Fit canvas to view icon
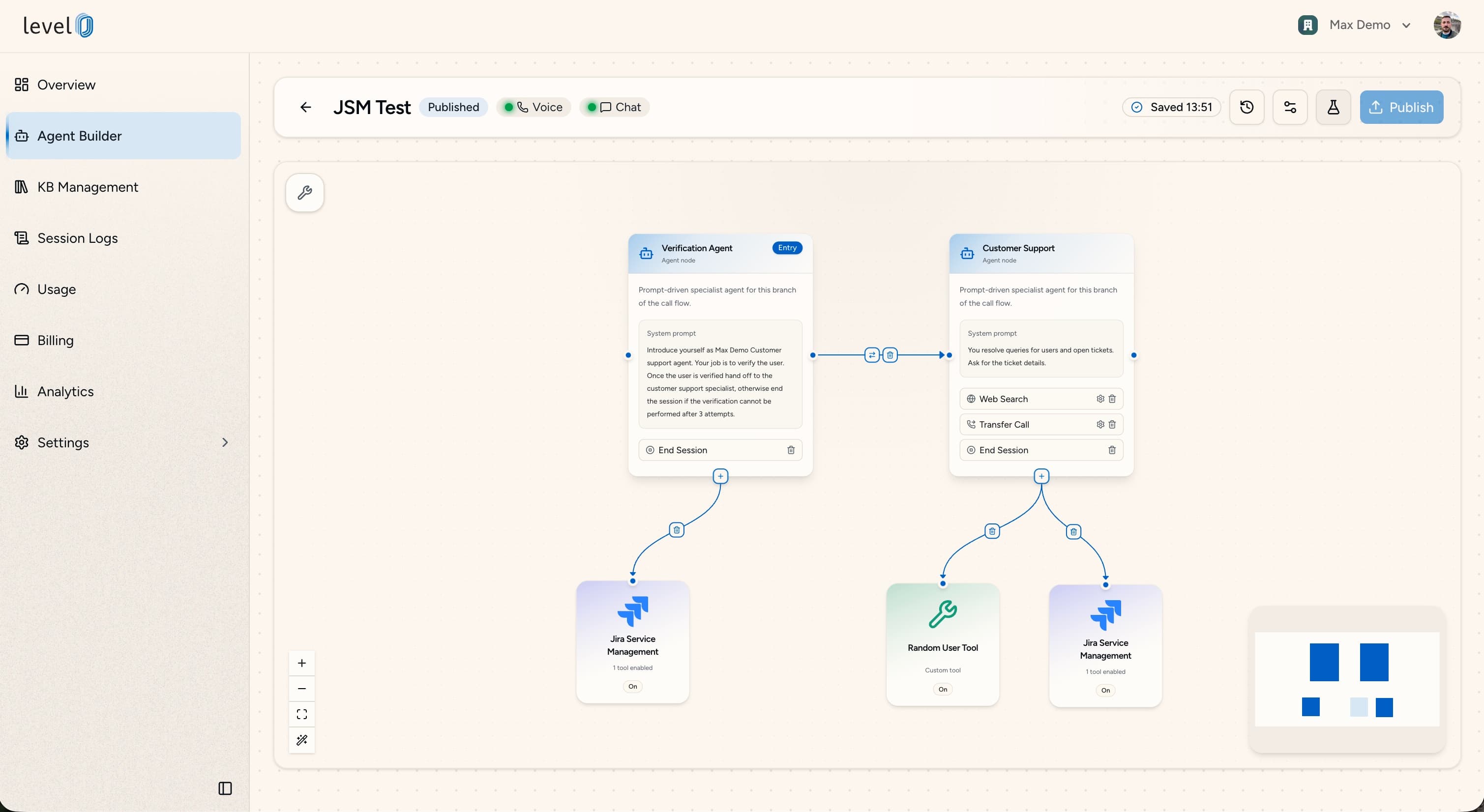Image resolution: width=1484 pixels, height=812 pixels. click(302, 714)
